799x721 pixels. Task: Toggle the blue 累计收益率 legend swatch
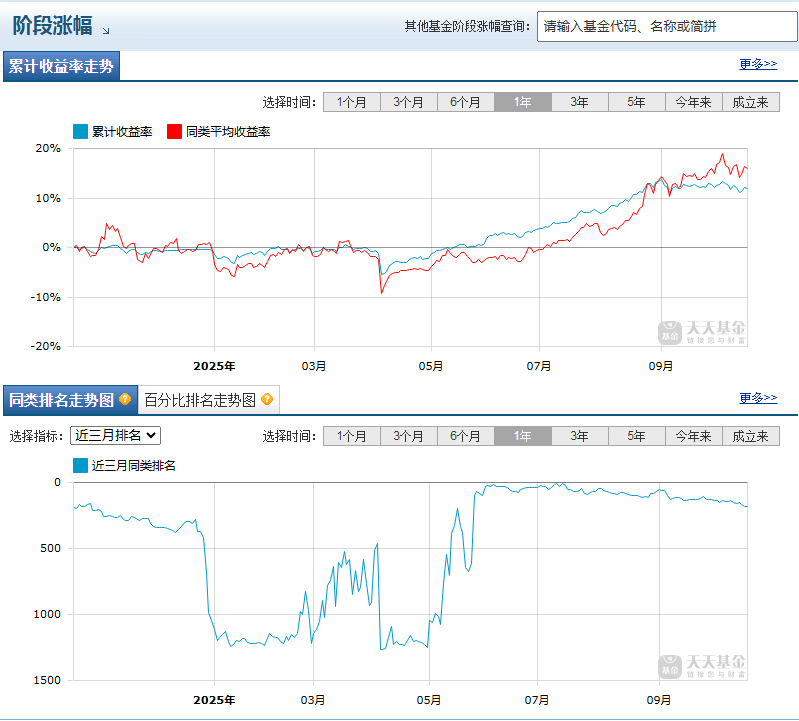81,131
